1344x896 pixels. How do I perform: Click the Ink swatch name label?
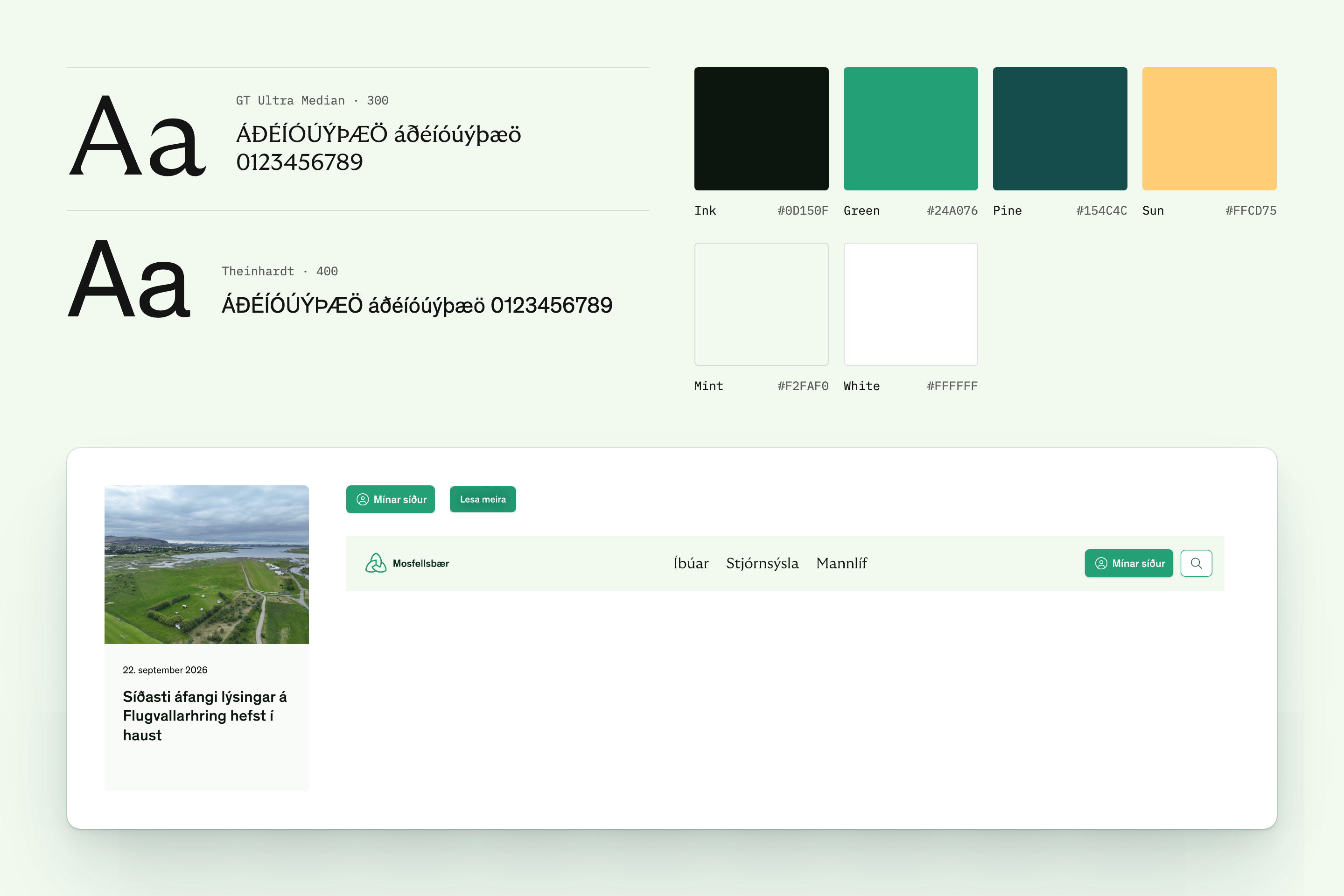tap(705, 211)
